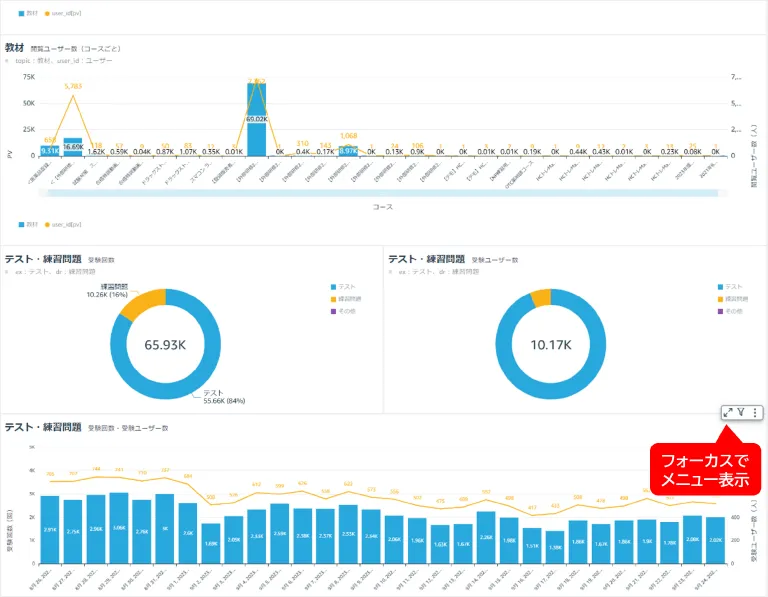Viewport: 768px width, 597px height.
Task: Select the 2.02K bar in bottom chart
Action: tap(716, 540)
